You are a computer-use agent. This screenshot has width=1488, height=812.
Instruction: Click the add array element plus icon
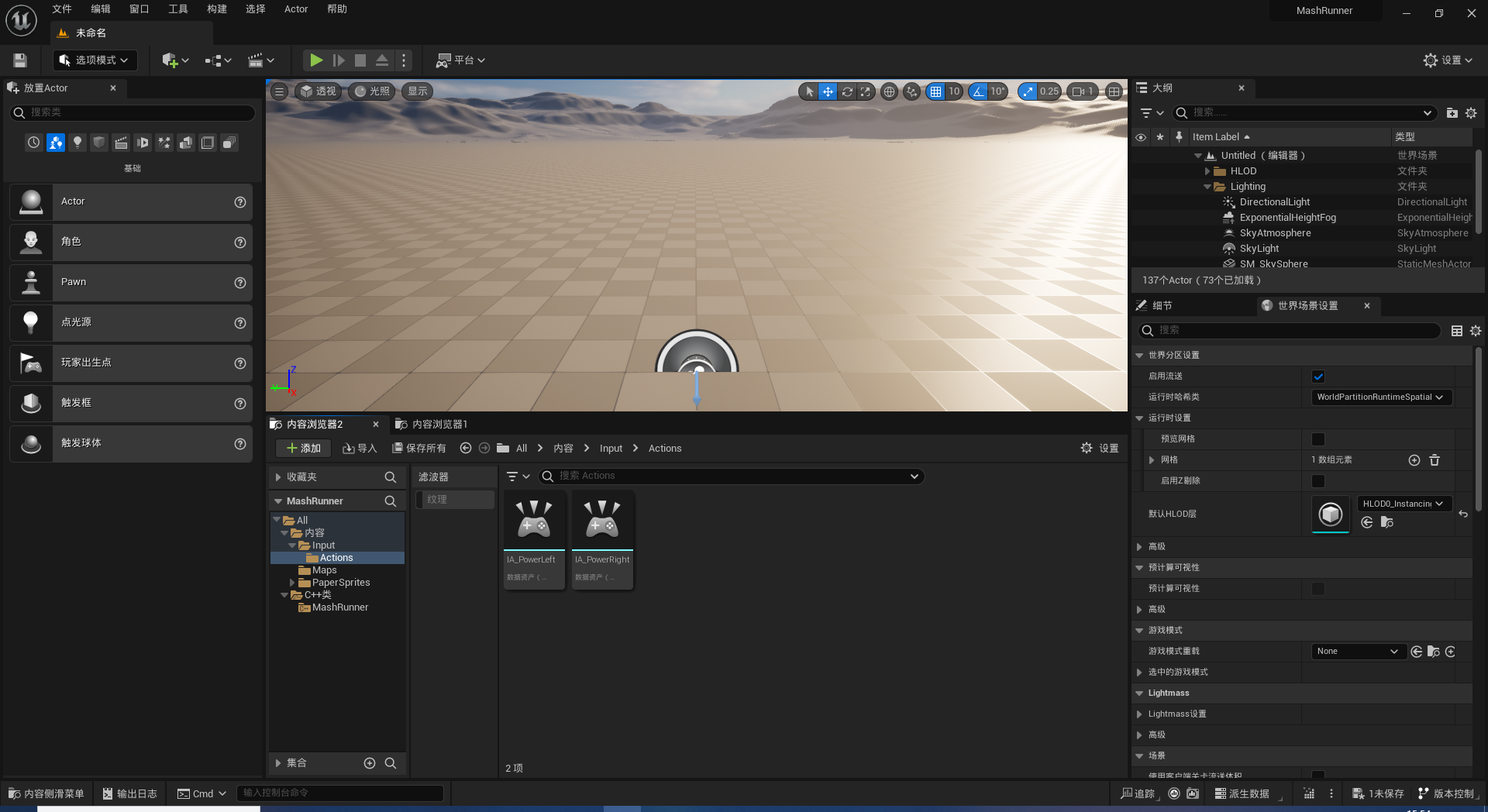[1414, 460]
